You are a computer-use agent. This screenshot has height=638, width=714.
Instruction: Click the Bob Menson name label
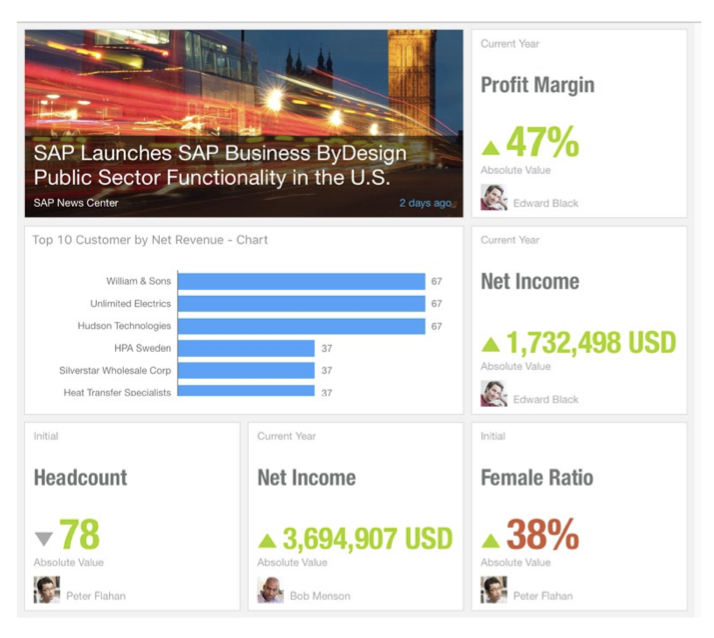pos(320,596)
